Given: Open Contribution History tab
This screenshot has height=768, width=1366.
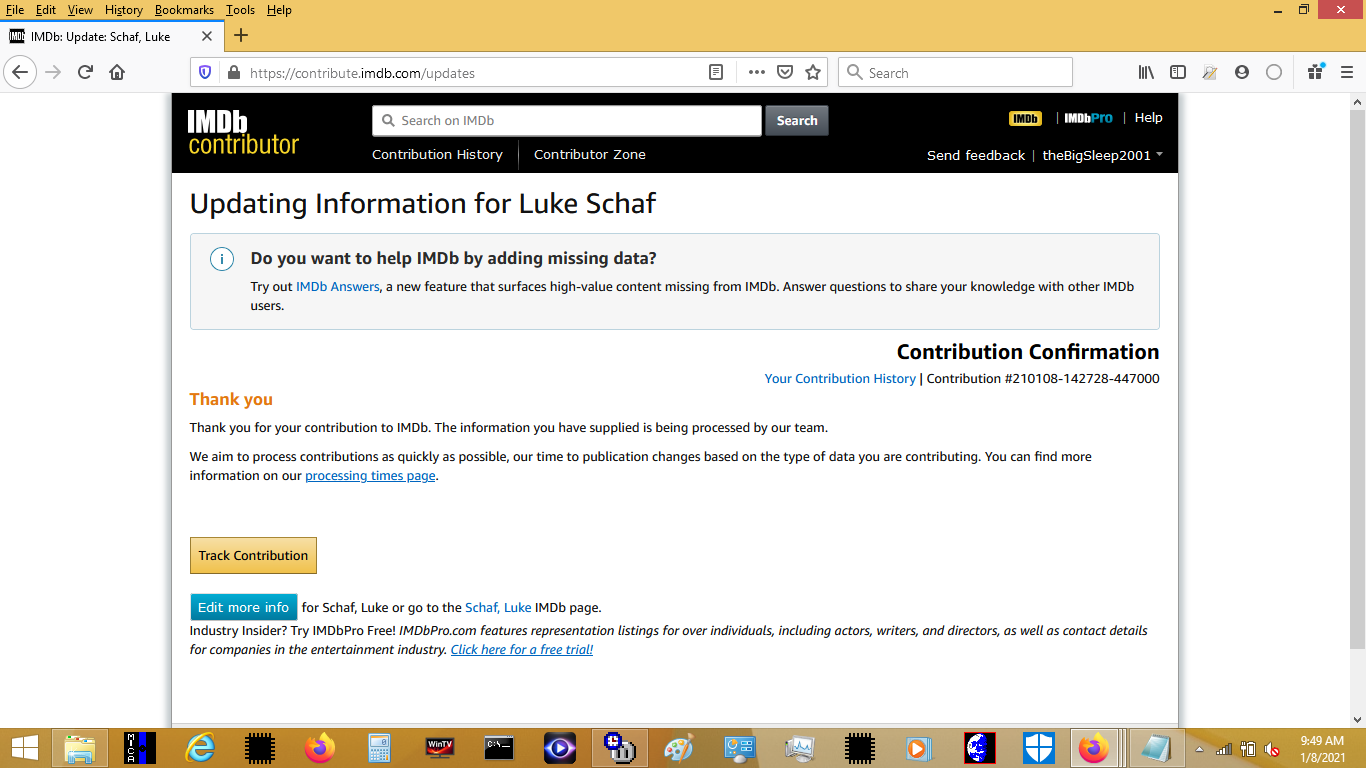Looking at the screenshot, I should click(437, 155).
